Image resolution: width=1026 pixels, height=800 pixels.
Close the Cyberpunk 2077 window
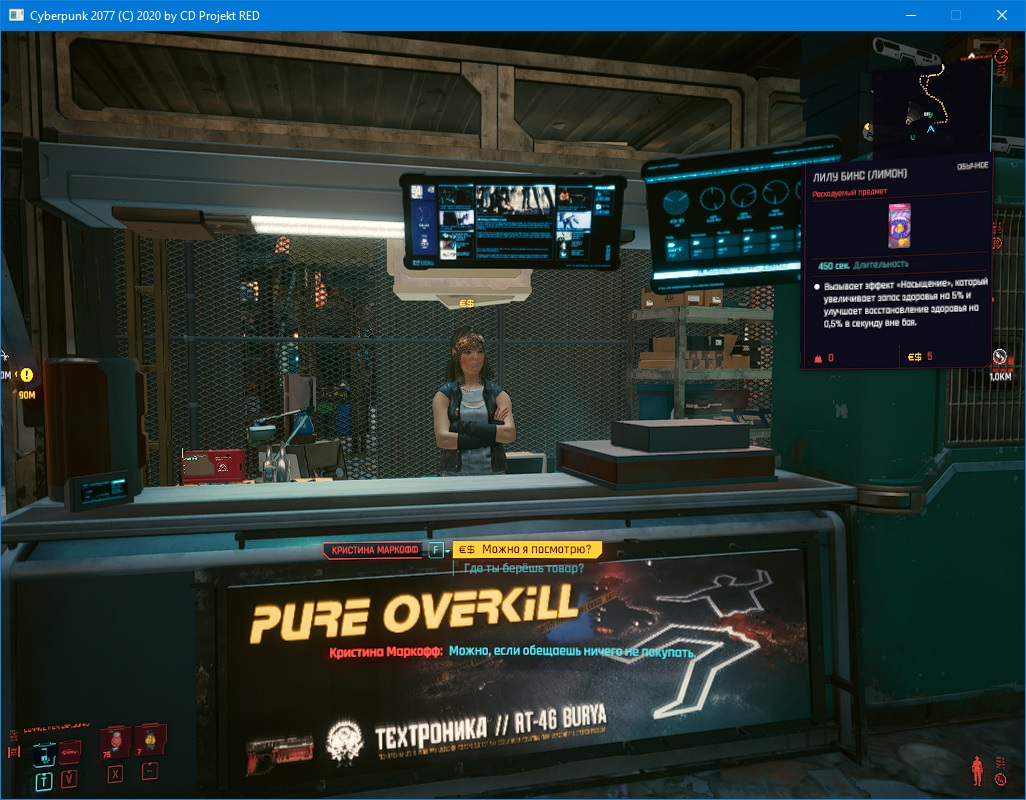[x=1002, y=15]
